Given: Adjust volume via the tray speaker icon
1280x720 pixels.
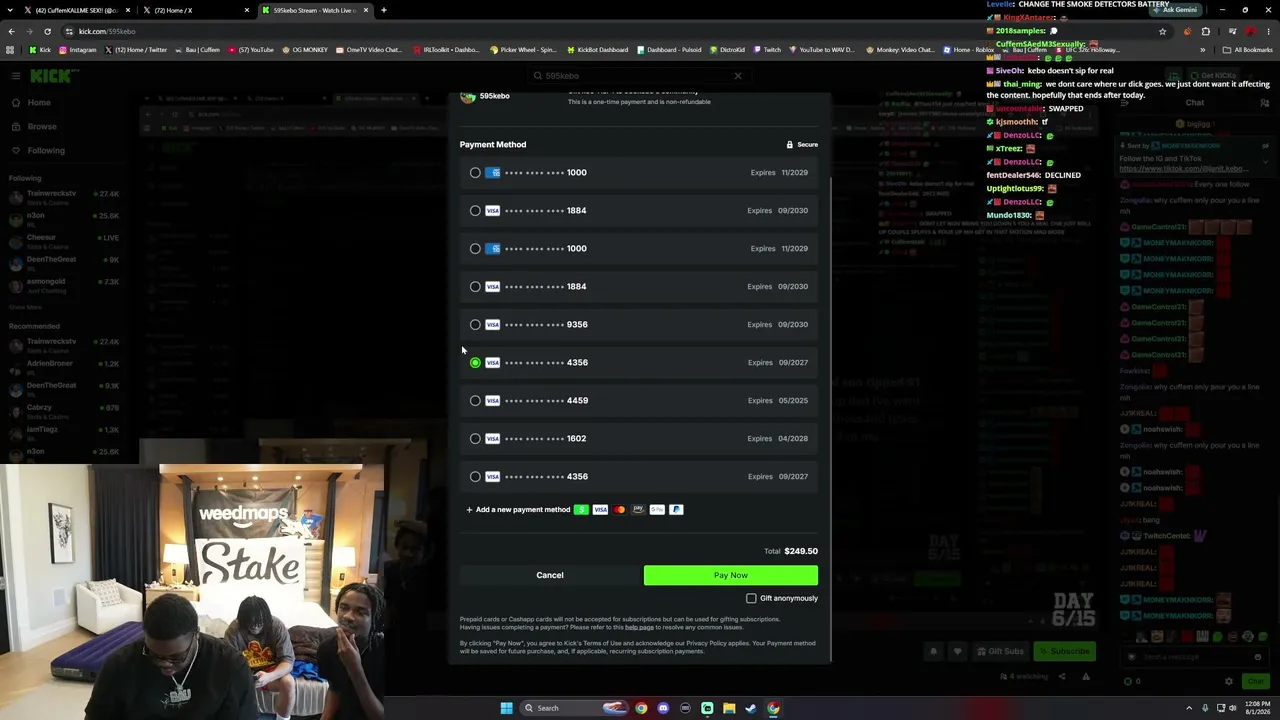Looking at the screenshot, I should click(x=1232, y=708).
